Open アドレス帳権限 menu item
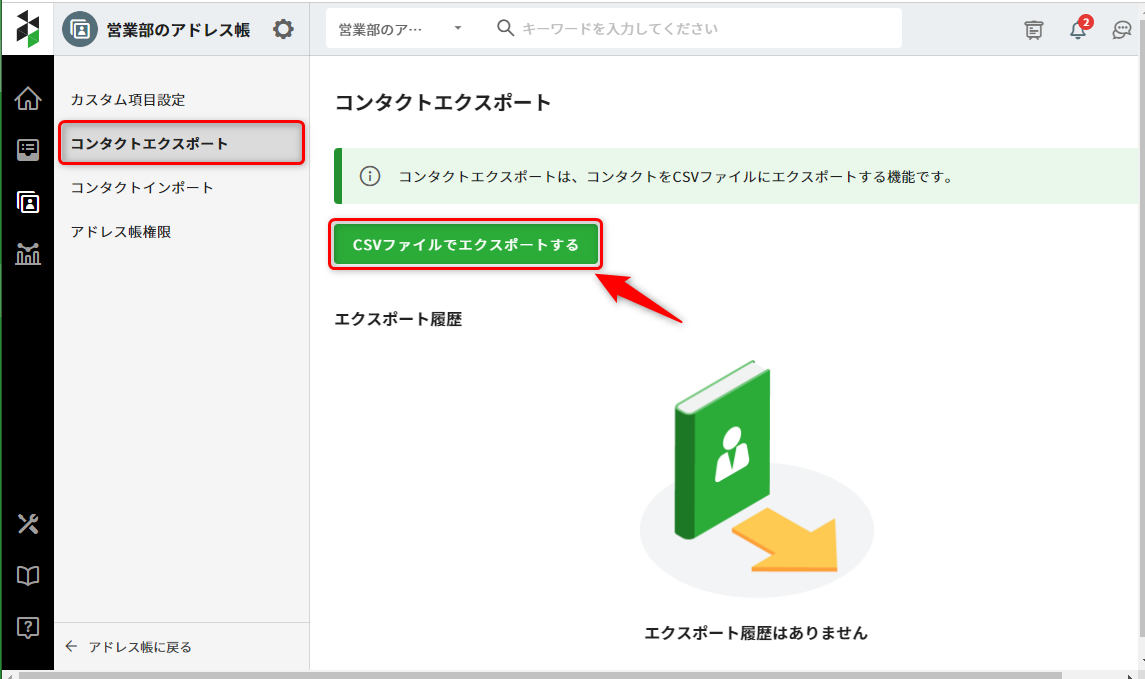The image size is (1145, 679). click(121, 232)
